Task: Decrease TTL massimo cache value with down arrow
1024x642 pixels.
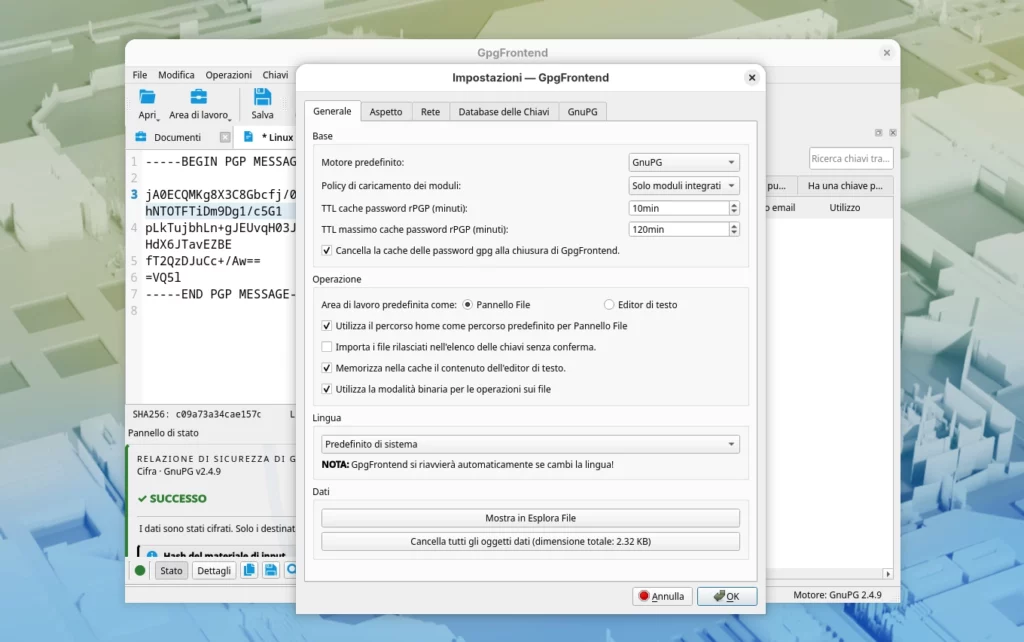Action: pyautogui.click(x=734, y=233)
